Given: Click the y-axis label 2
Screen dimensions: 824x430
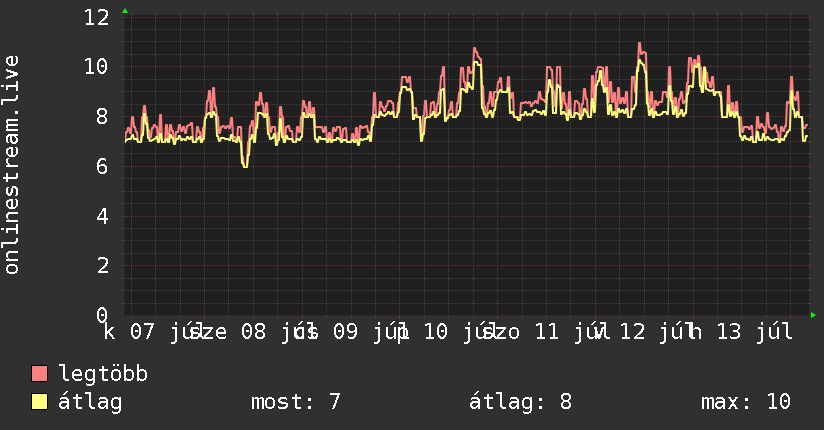Looking at the screenshot, I should [x=102, y=265].
